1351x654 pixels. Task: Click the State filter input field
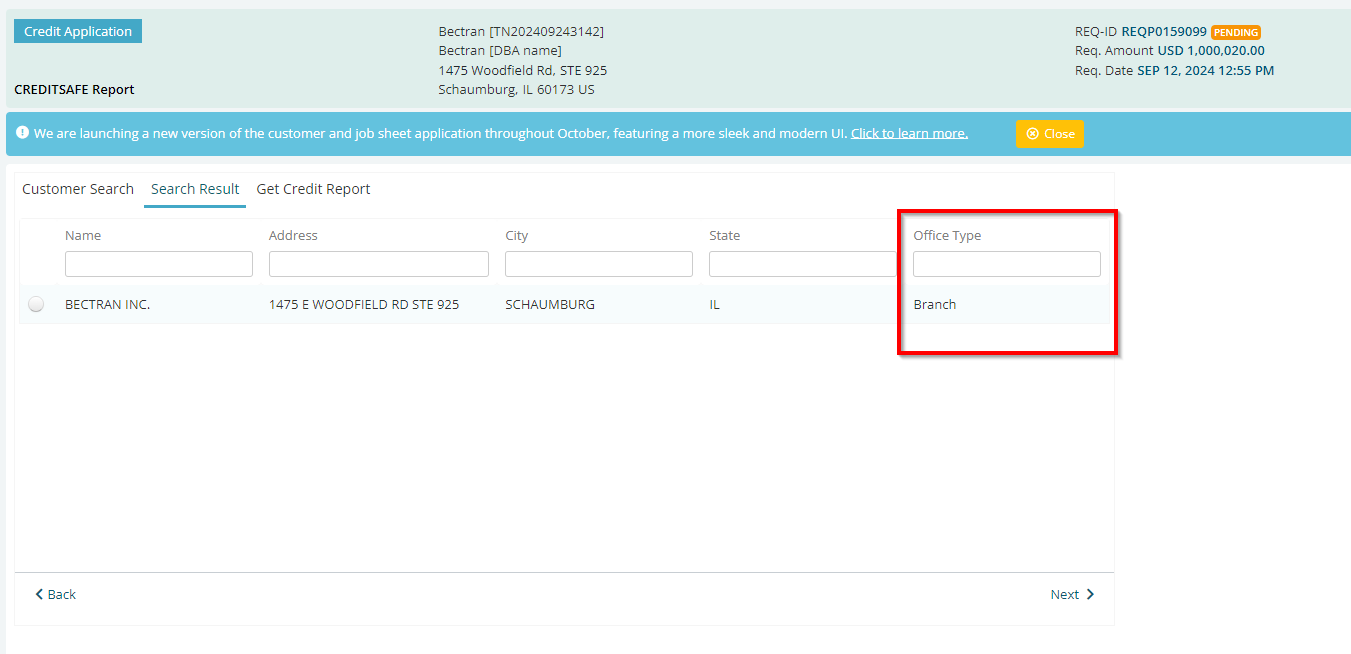[803, 264]
